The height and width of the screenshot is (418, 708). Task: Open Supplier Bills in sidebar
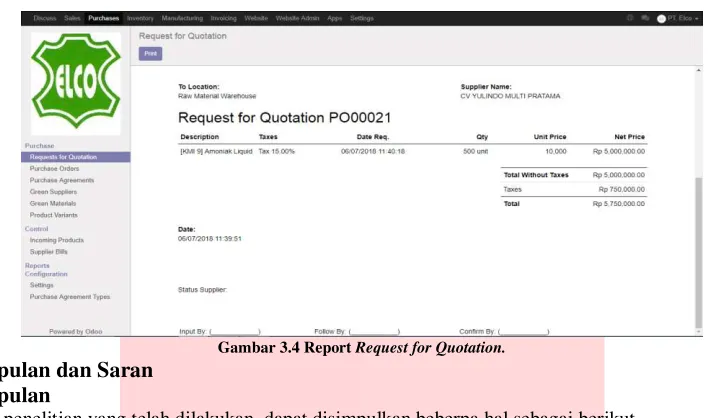click(48, 252)
